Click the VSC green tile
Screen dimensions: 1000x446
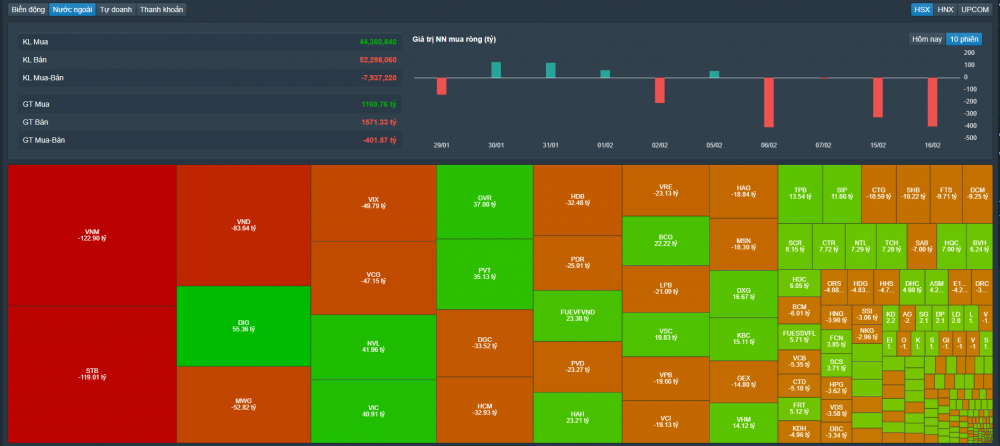pyautogui.click(x=666, y=334)
